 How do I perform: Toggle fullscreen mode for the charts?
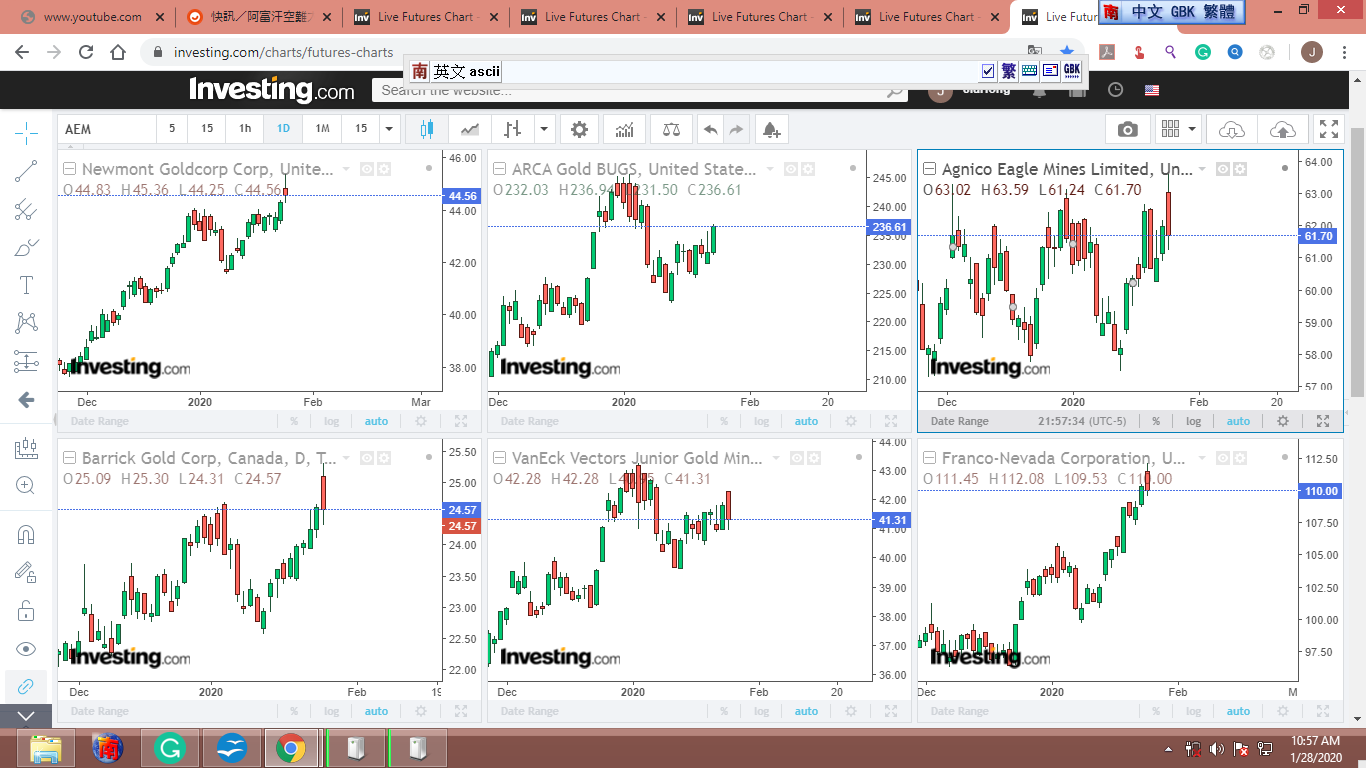(1329, 129)
